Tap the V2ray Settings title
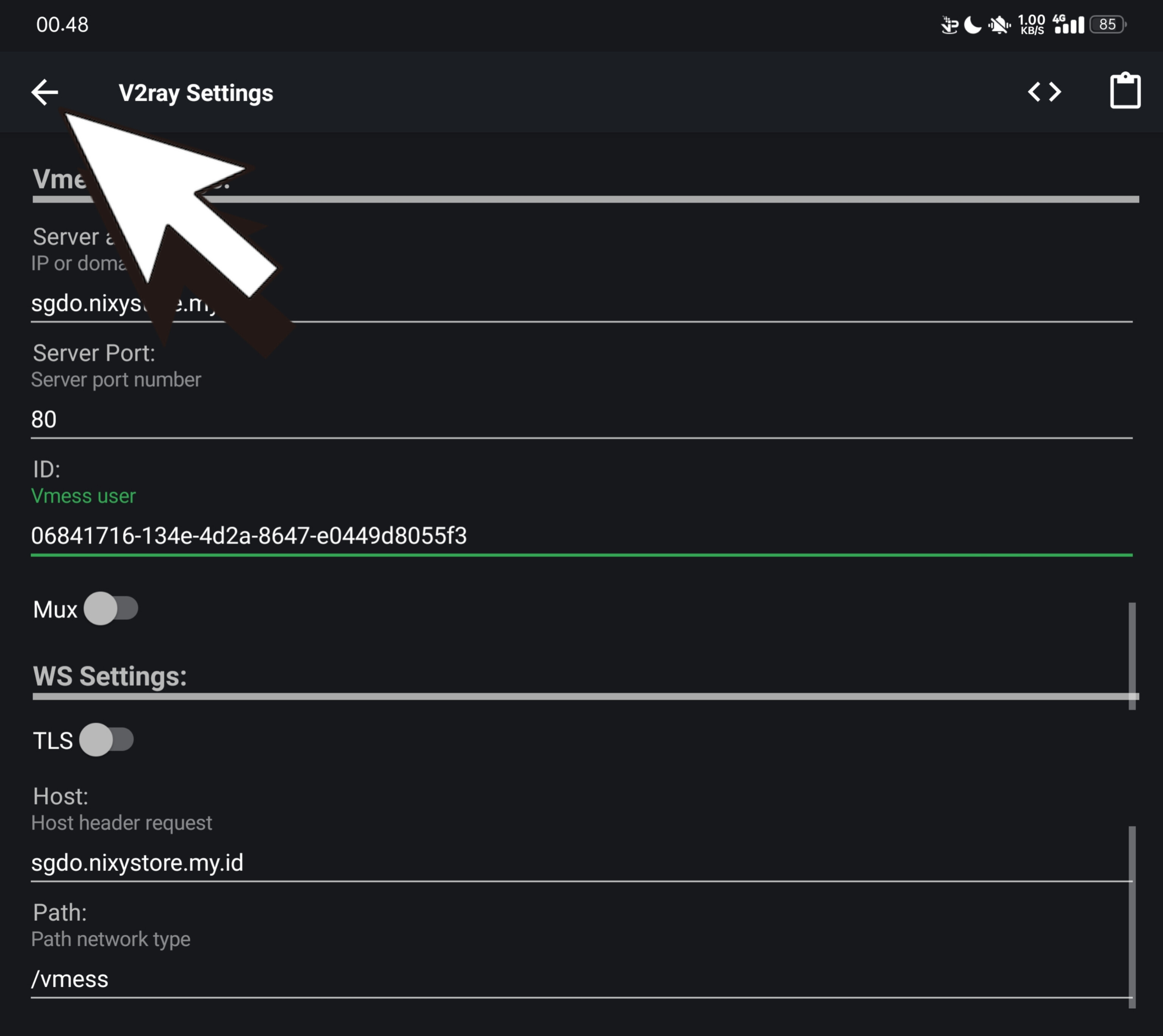Image resolution: width=1163 pixels, height=1036 pixels. (196, 93)
